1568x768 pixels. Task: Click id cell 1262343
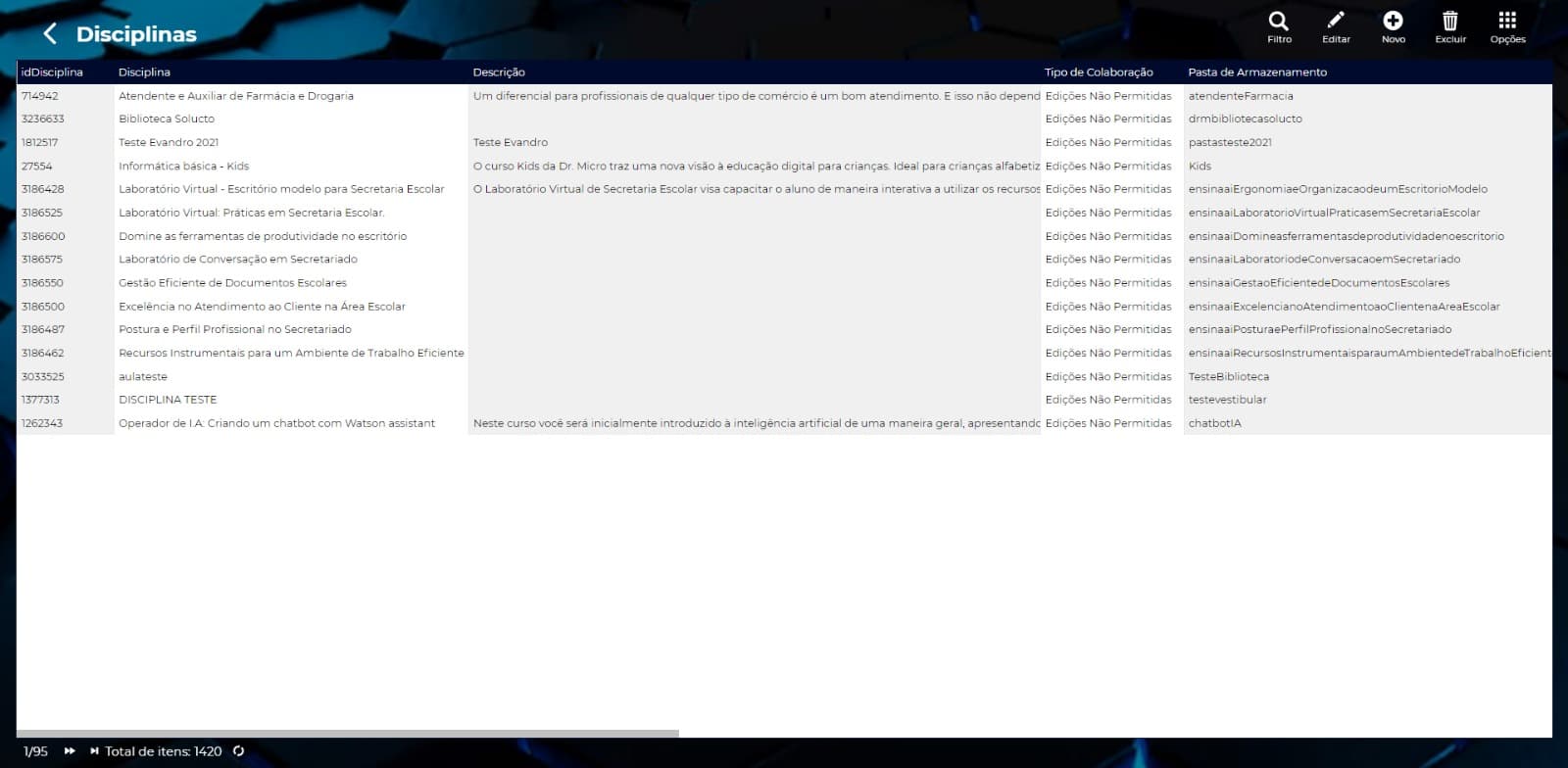coord(42,423)
